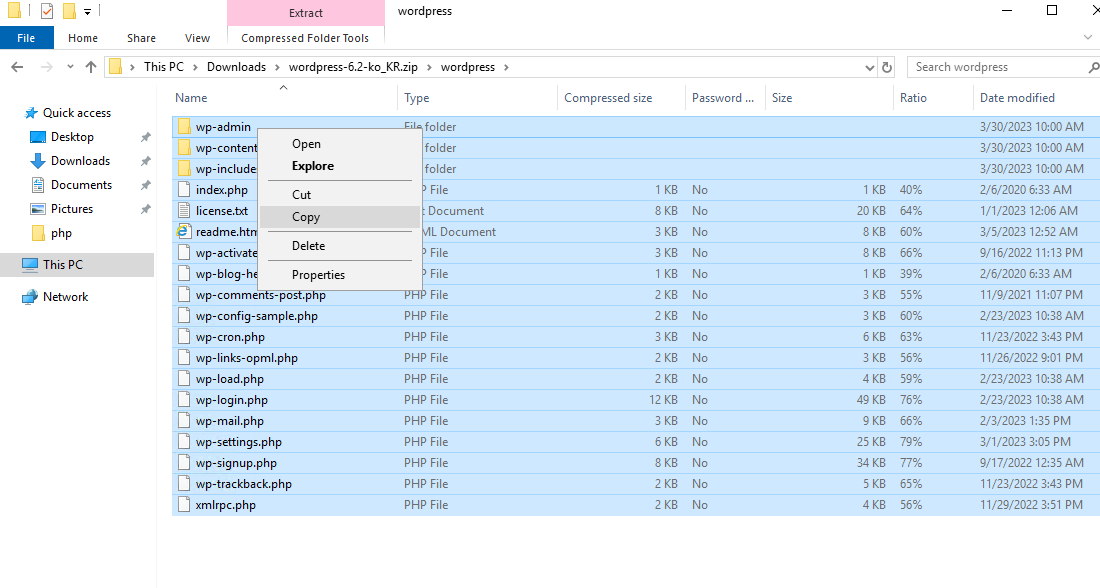The width and height of the screenshot is (1100, 588).
Task: Select the Quick access star icon
Action: [x=31, y=113]
